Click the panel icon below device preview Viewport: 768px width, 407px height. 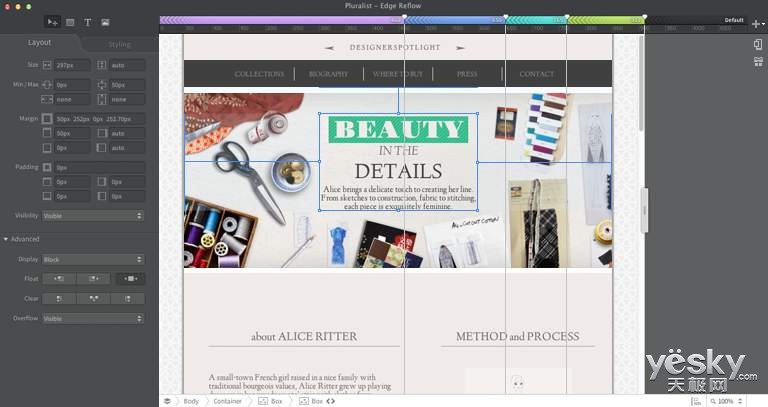(758, 62)
